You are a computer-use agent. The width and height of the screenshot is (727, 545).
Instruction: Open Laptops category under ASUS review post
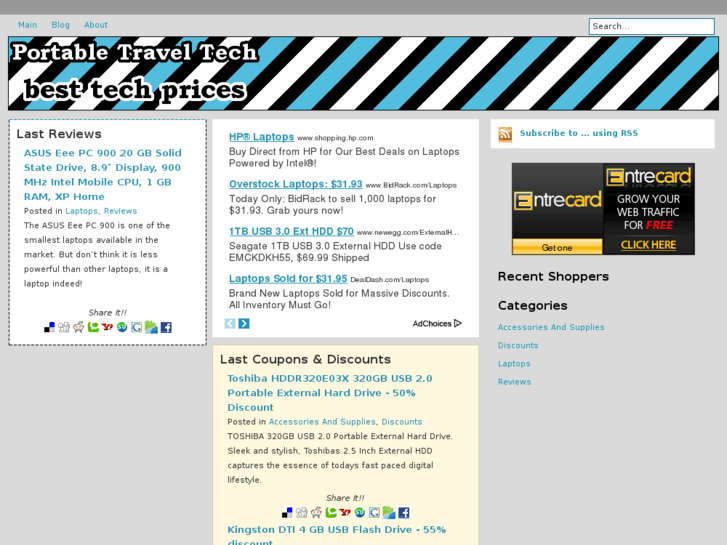(x=82, y=211)
